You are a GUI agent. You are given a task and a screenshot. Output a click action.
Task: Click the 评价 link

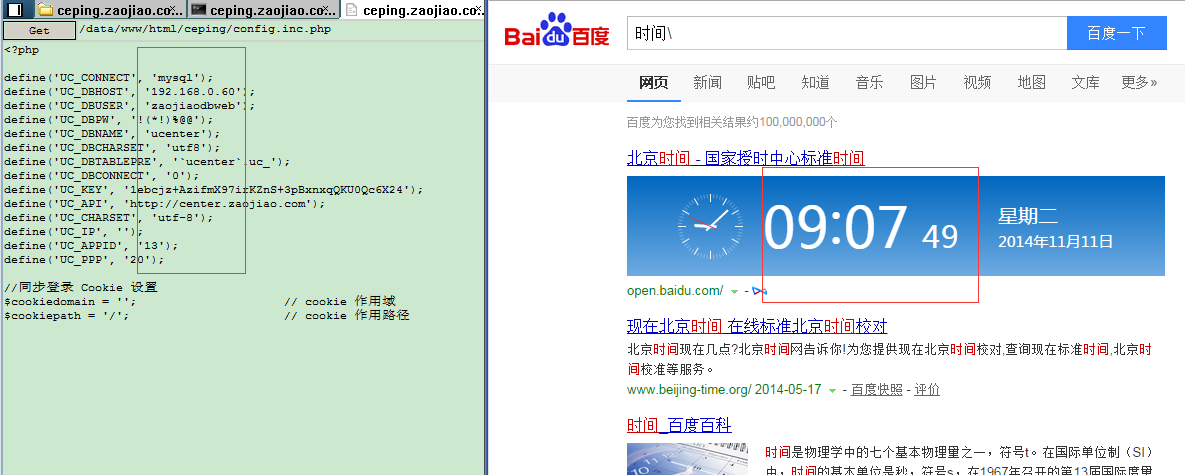(x=927, y=390)
